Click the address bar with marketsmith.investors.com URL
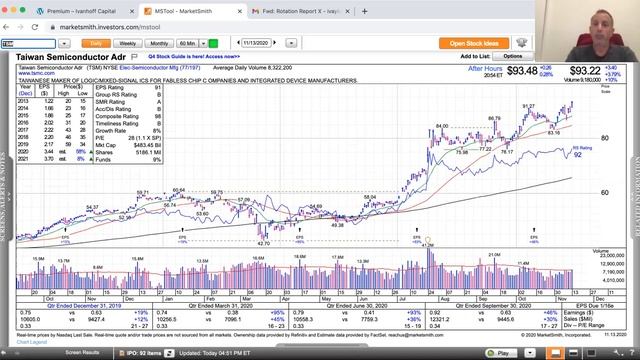640x360 pixels. 109,27
